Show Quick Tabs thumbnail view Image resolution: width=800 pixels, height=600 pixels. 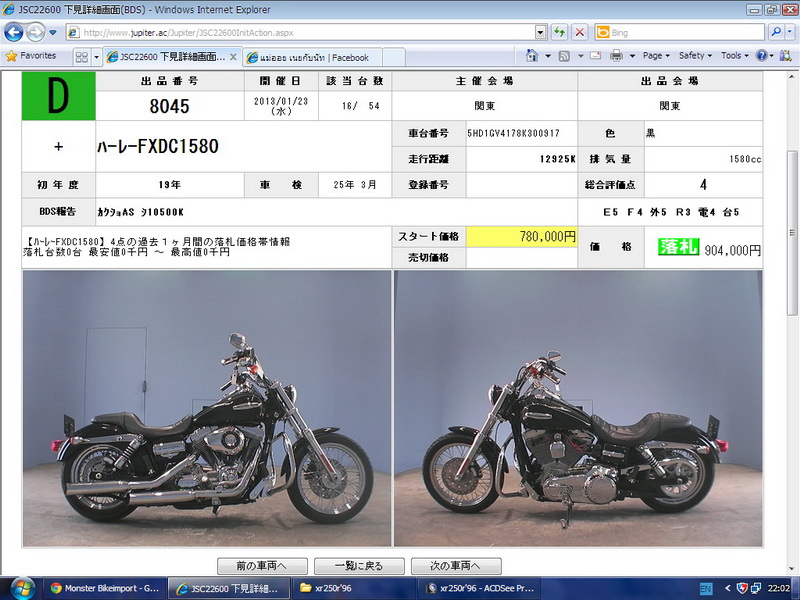click(x=81, y=57)
